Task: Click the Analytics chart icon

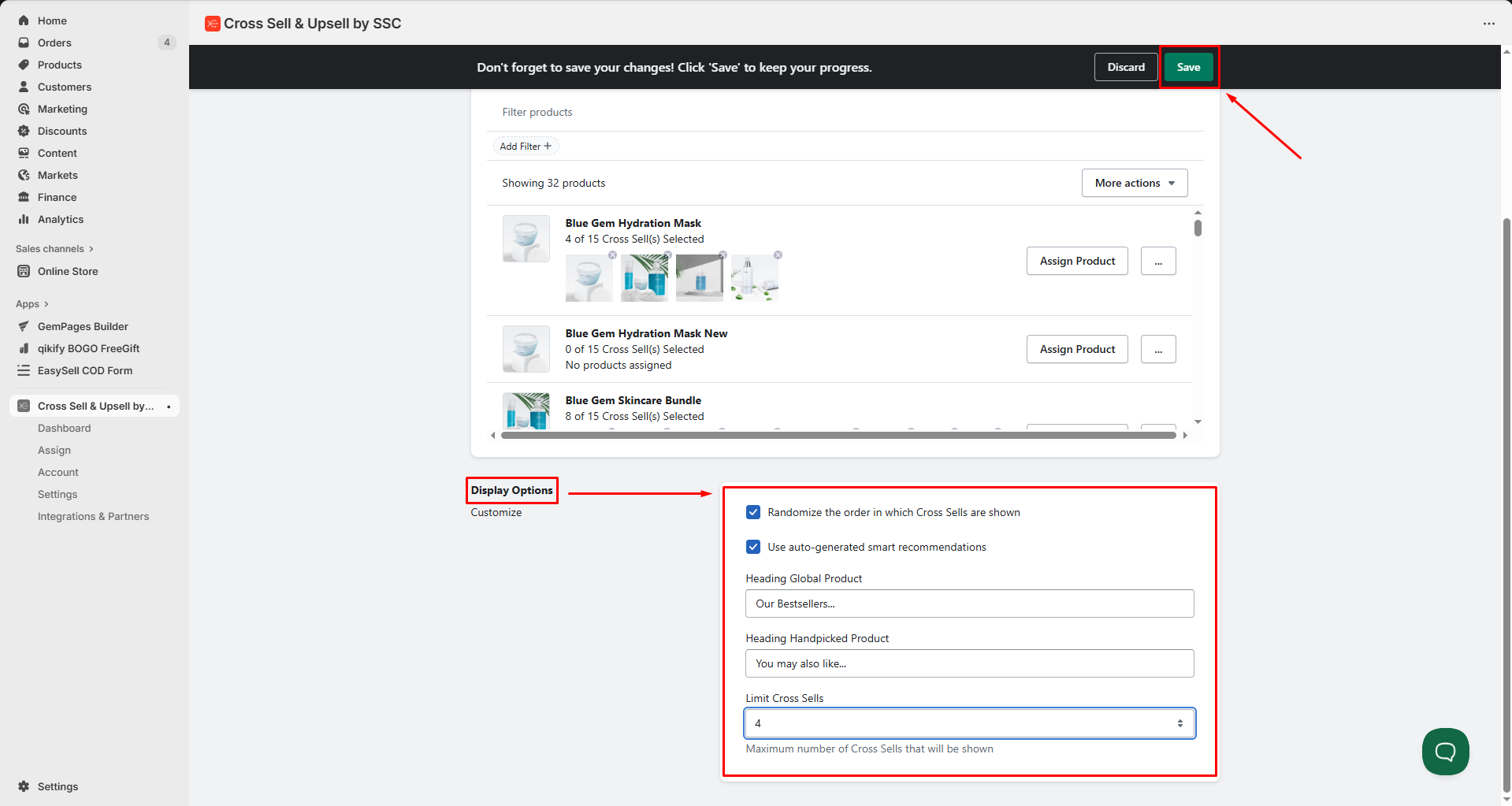Action: [x=24, y=219]
